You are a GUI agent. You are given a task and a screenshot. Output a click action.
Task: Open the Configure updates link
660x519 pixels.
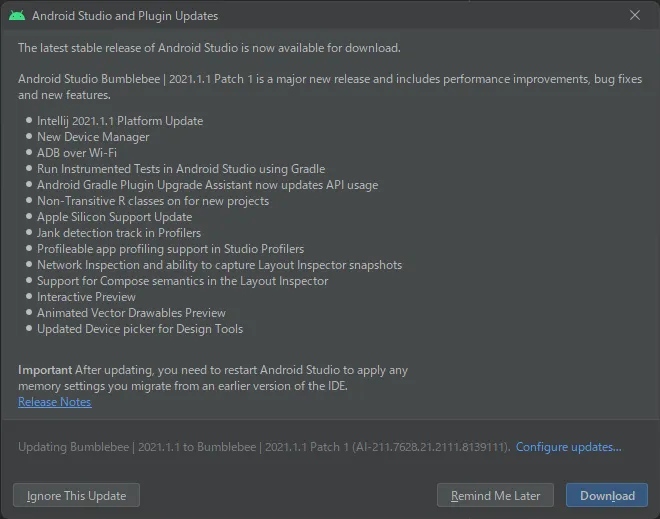568,447
